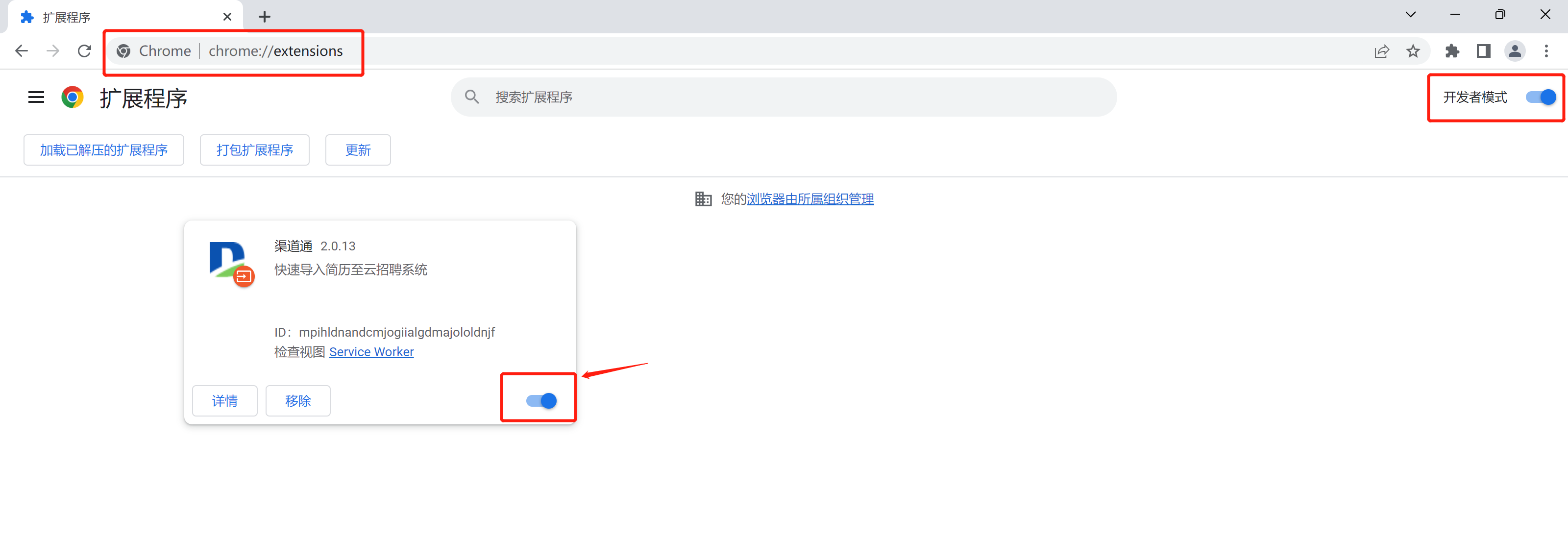The width and height of the screenshot is (1568, 540).
Task: Disable the 渠道通 extension toggle
Action: click(x=541, y=400)
